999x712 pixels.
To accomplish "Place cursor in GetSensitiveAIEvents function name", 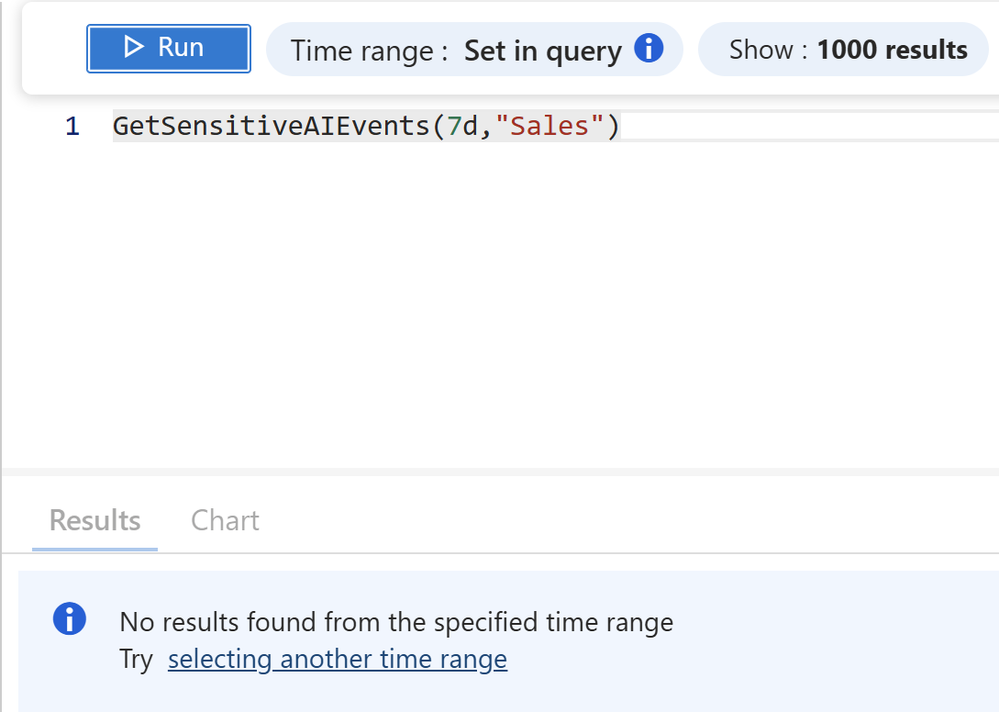I will pyautogui.click(x=272, y=127).
